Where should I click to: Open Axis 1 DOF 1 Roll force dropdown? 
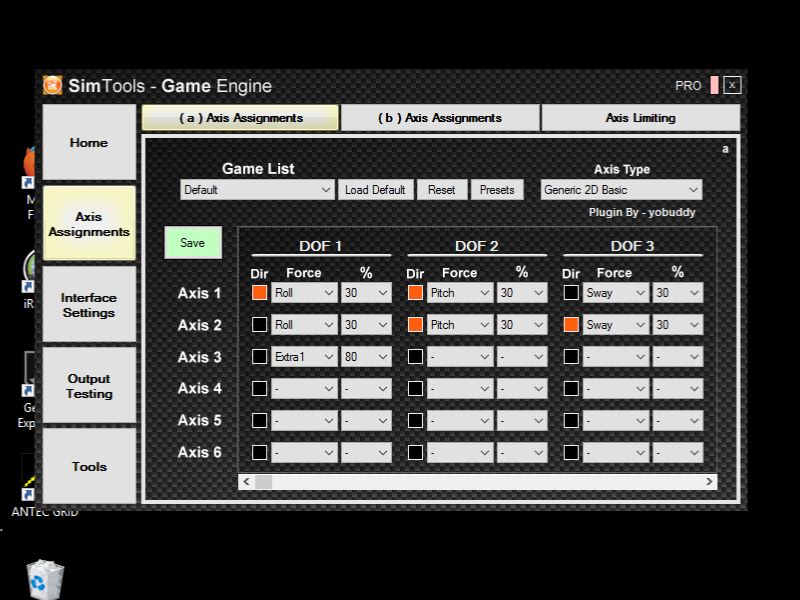[x=304, y=293]
